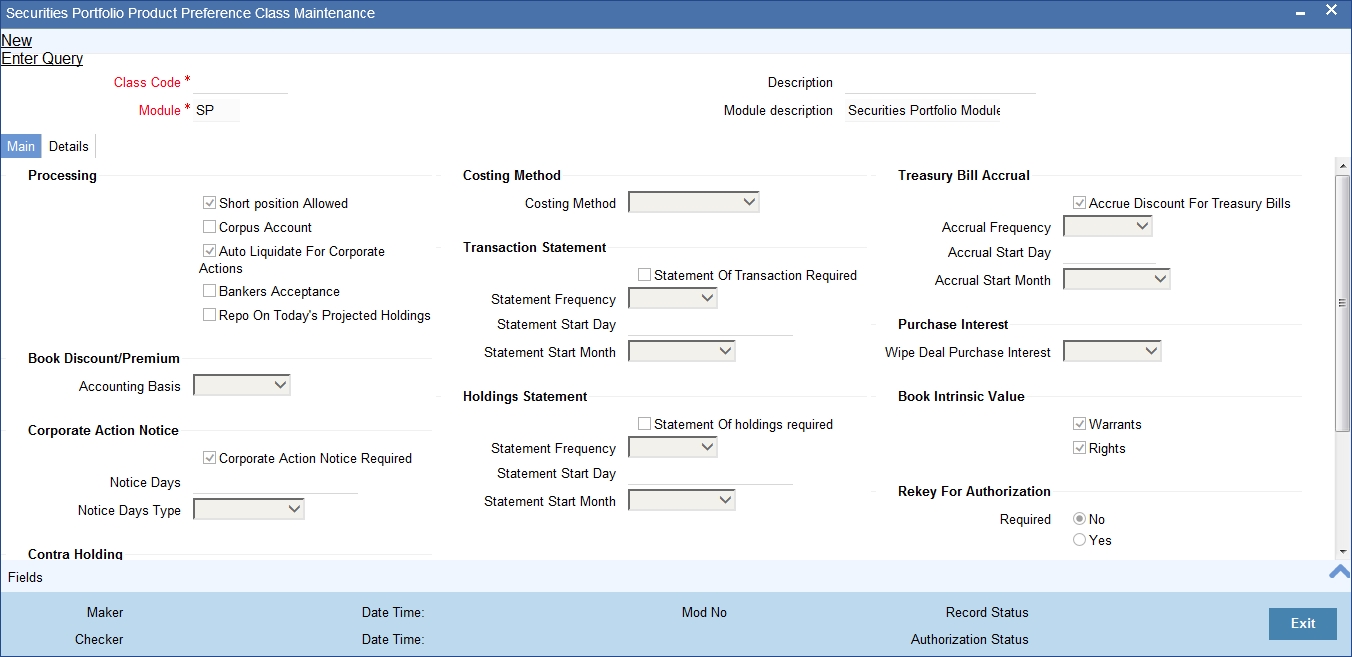Click the vertical scrollbar thumb

pos(1343,303)
